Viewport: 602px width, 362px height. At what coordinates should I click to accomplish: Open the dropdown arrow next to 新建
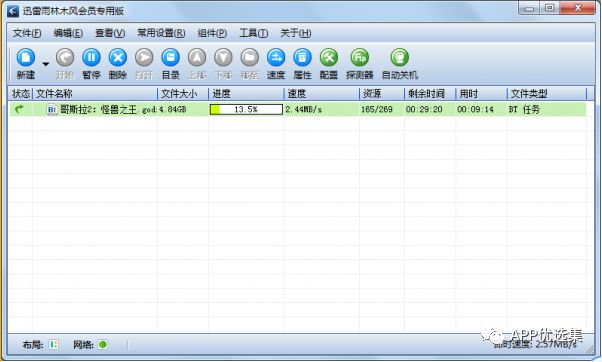46,64
